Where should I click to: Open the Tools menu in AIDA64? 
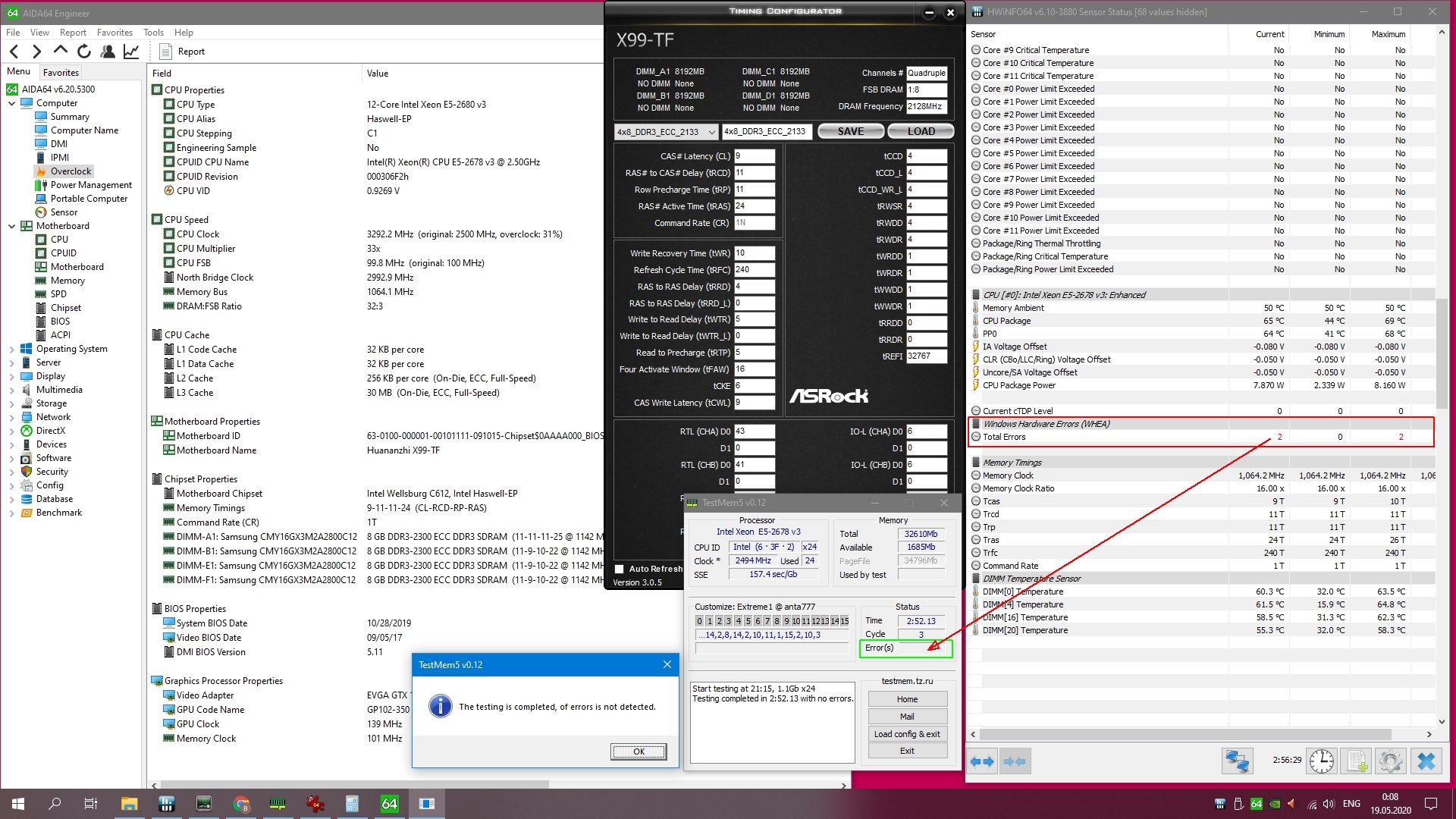153,33
